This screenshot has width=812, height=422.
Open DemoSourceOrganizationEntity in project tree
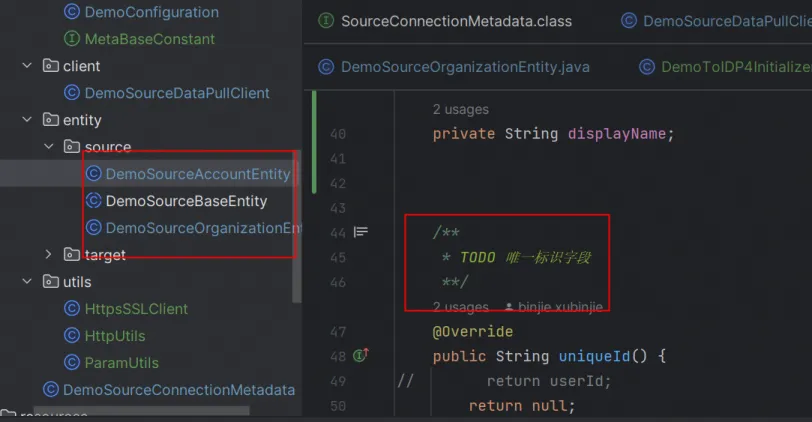pos(204,228)
